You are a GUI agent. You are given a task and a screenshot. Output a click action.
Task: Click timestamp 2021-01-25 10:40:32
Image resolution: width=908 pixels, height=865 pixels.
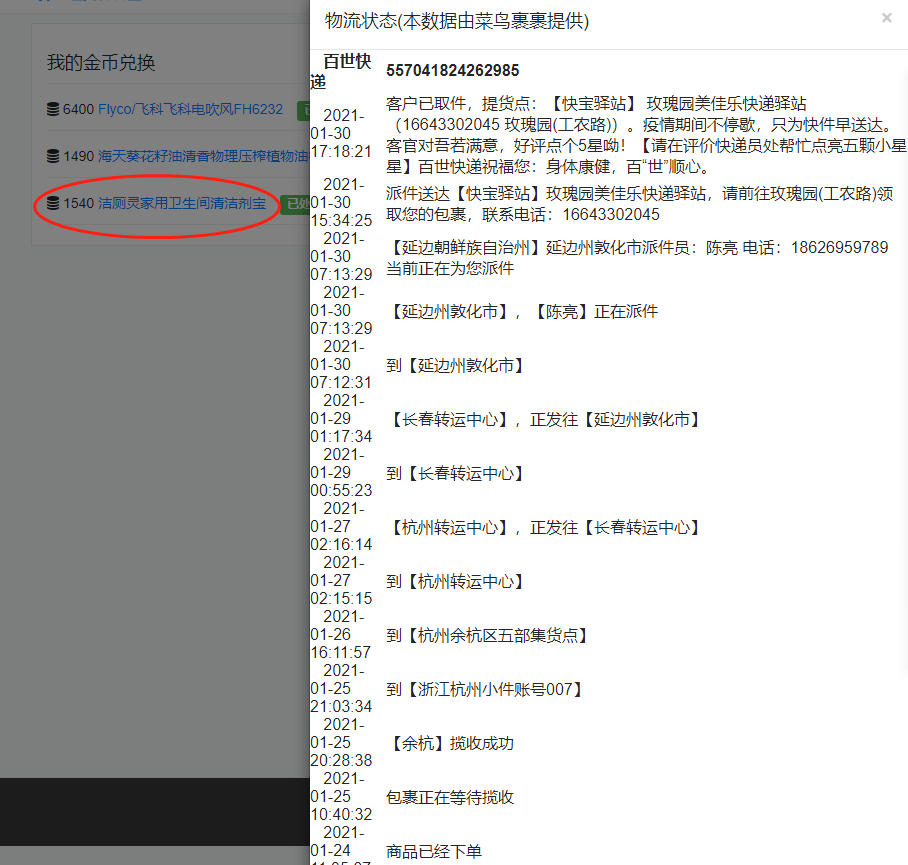pos(341,796)
